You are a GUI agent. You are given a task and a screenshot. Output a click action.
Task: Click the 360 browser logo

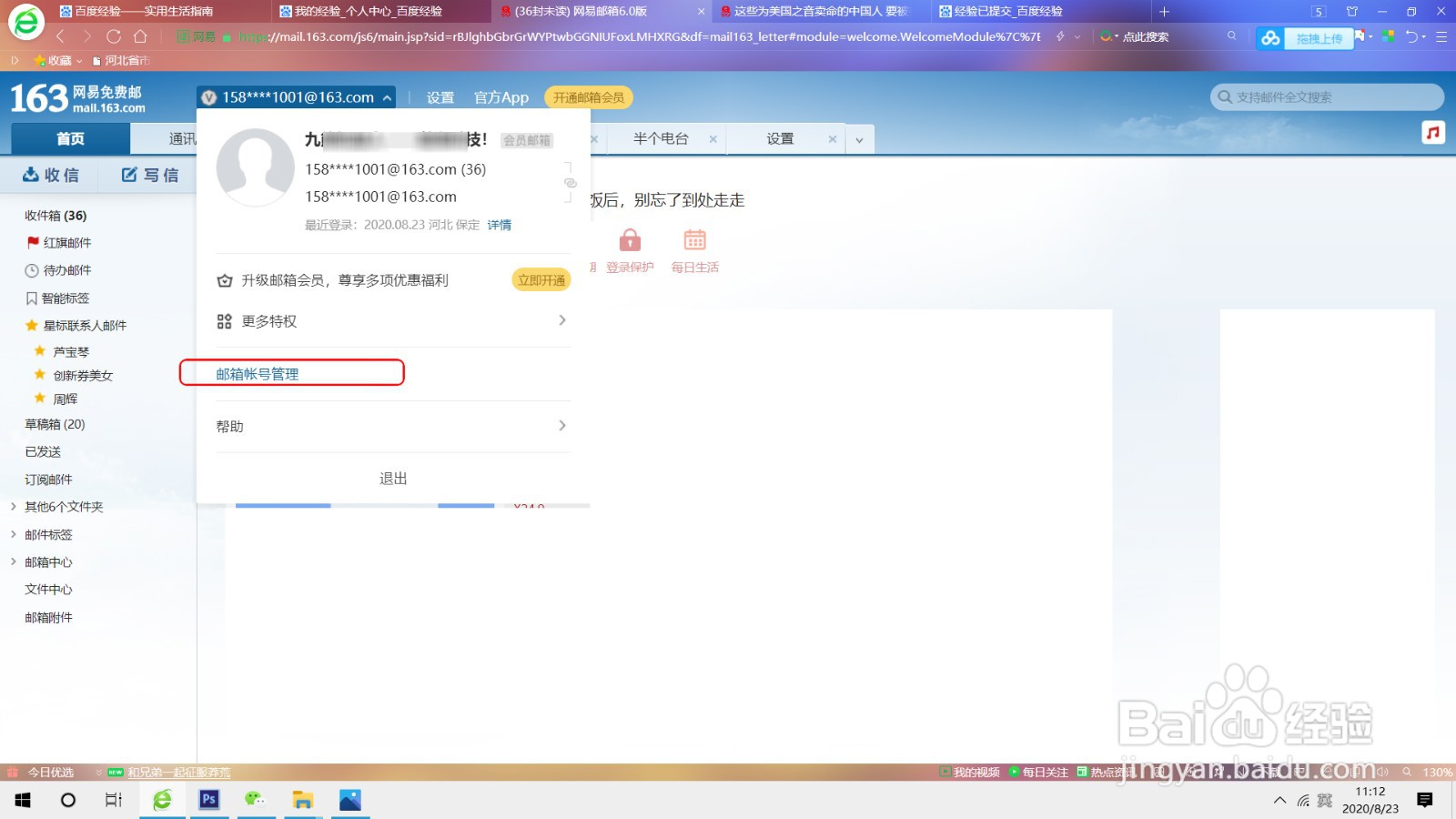(x=25, y=21)
